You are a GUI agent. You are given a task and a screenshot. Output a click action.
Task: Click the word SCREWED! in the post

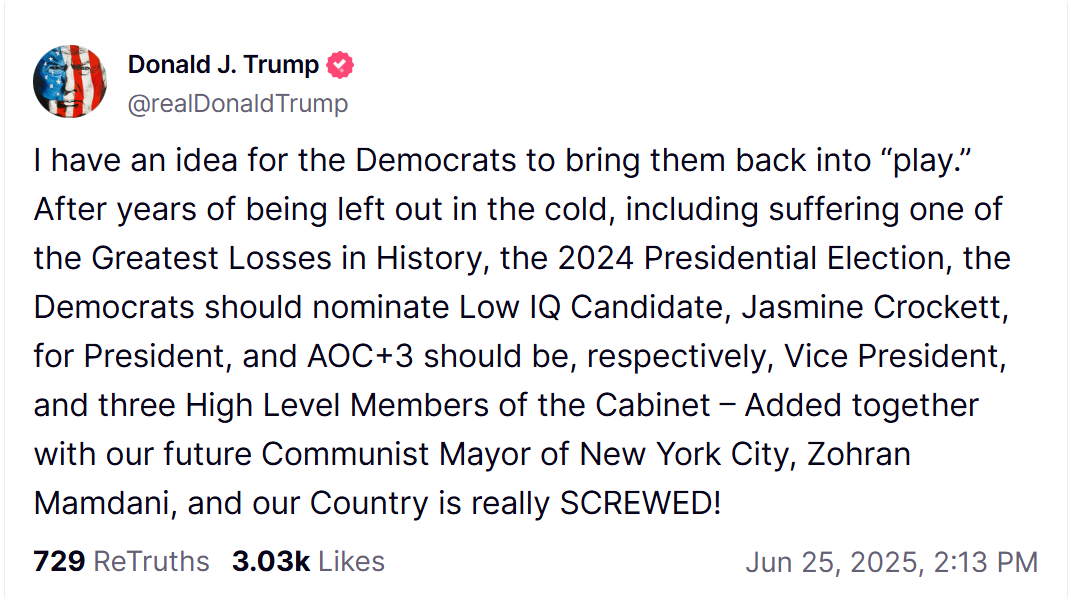click(x=641, y=503)
